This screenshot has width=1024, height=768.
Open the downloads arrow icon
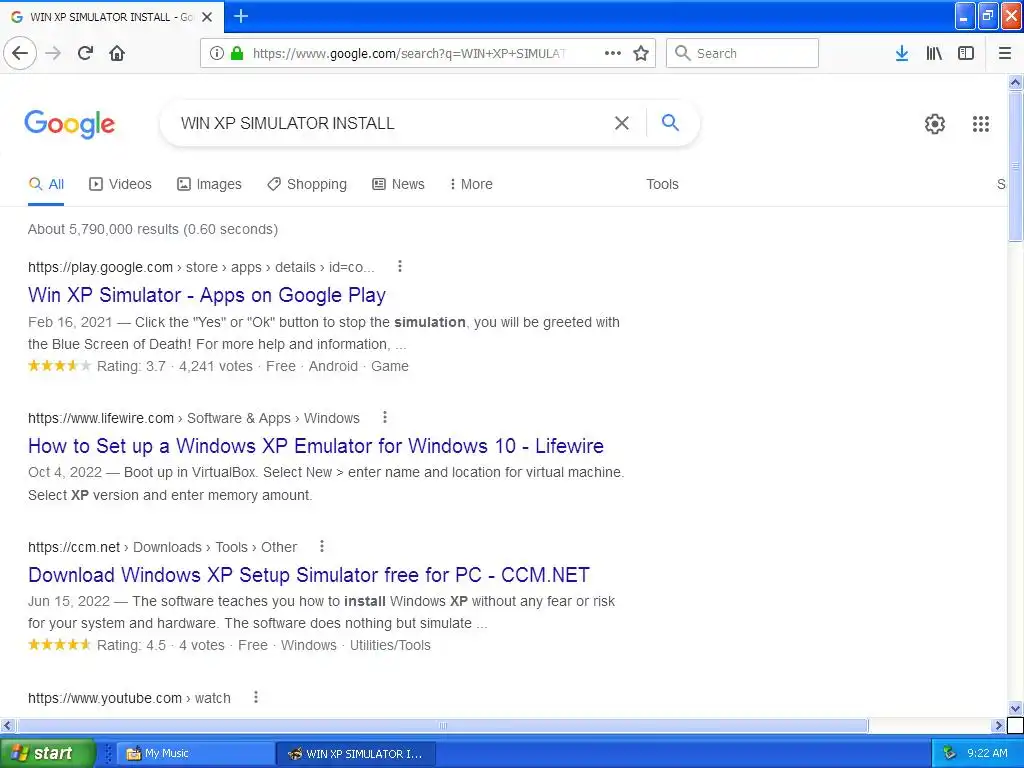pyautogui.click(x=902, y=54)
